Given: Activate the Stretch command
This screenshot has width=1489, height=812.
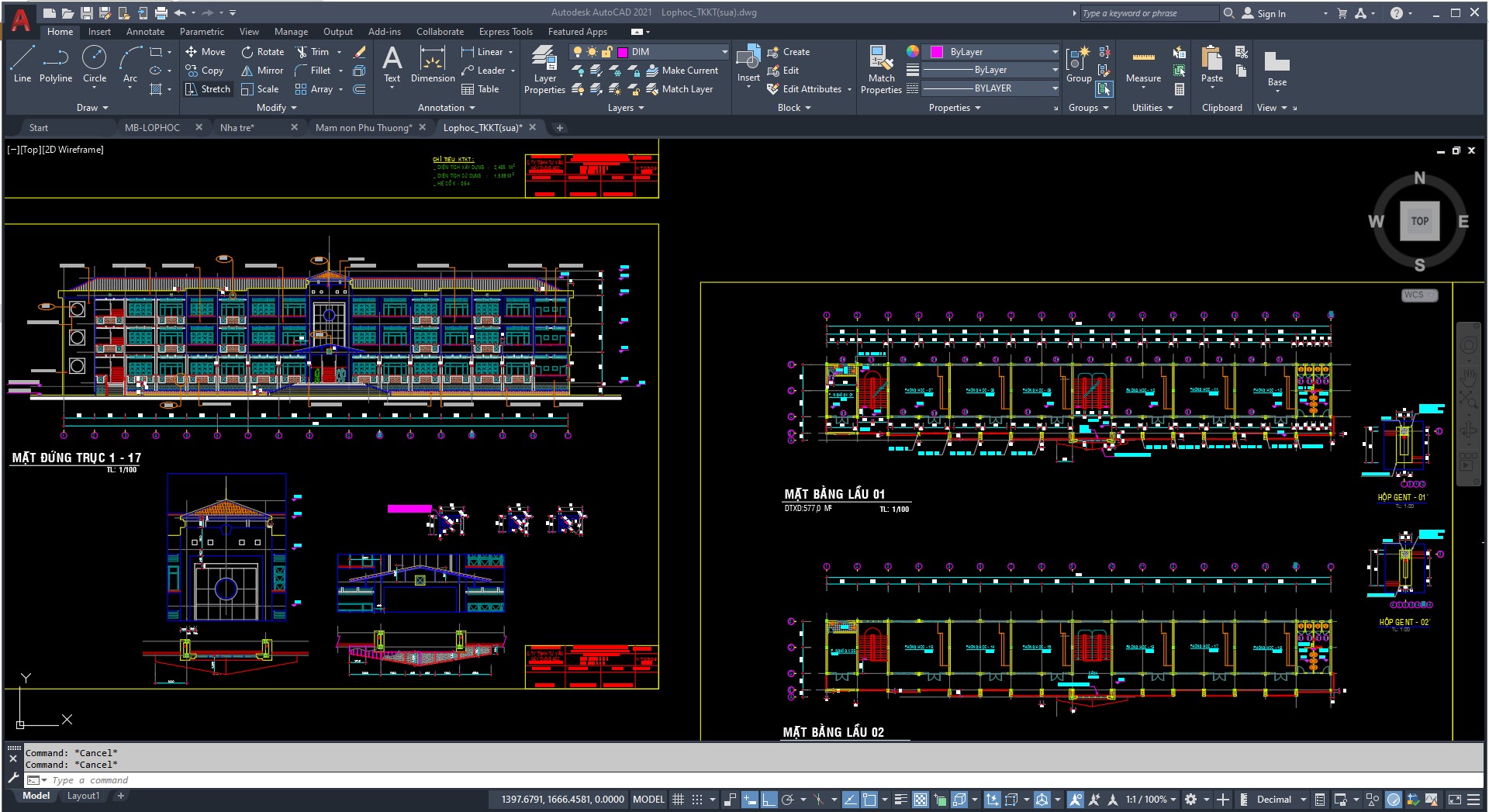Looking at the screenshot, I should [x=207, y=88].
